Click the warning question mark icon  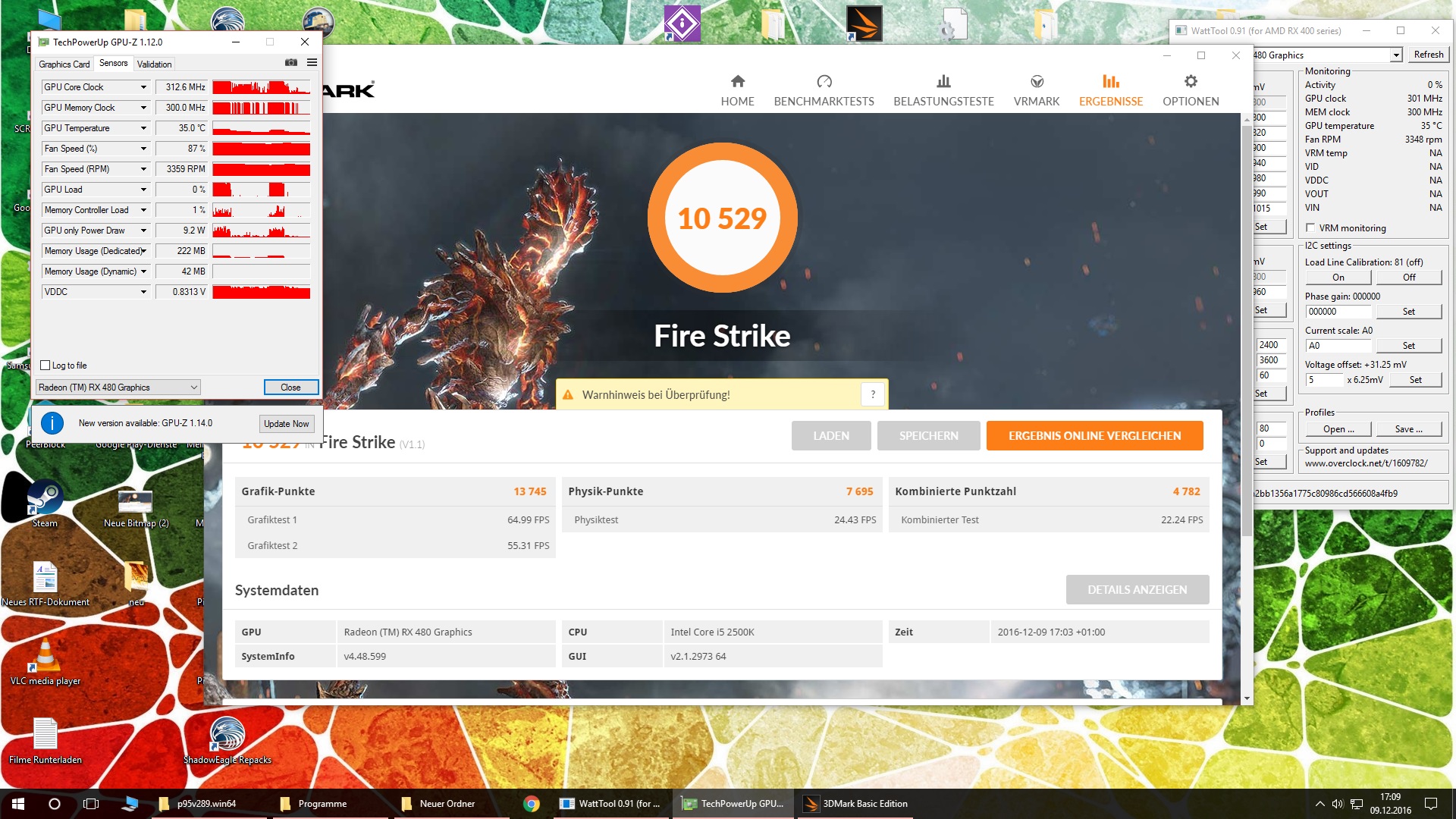pyautogui.click(x=873, y=394)
